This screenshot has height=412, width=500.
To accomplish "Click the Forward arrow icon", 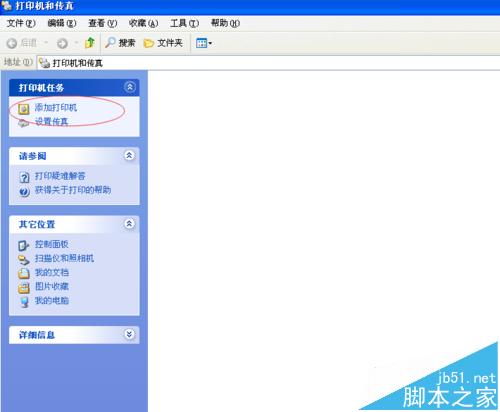I will (x=62, y=43).
